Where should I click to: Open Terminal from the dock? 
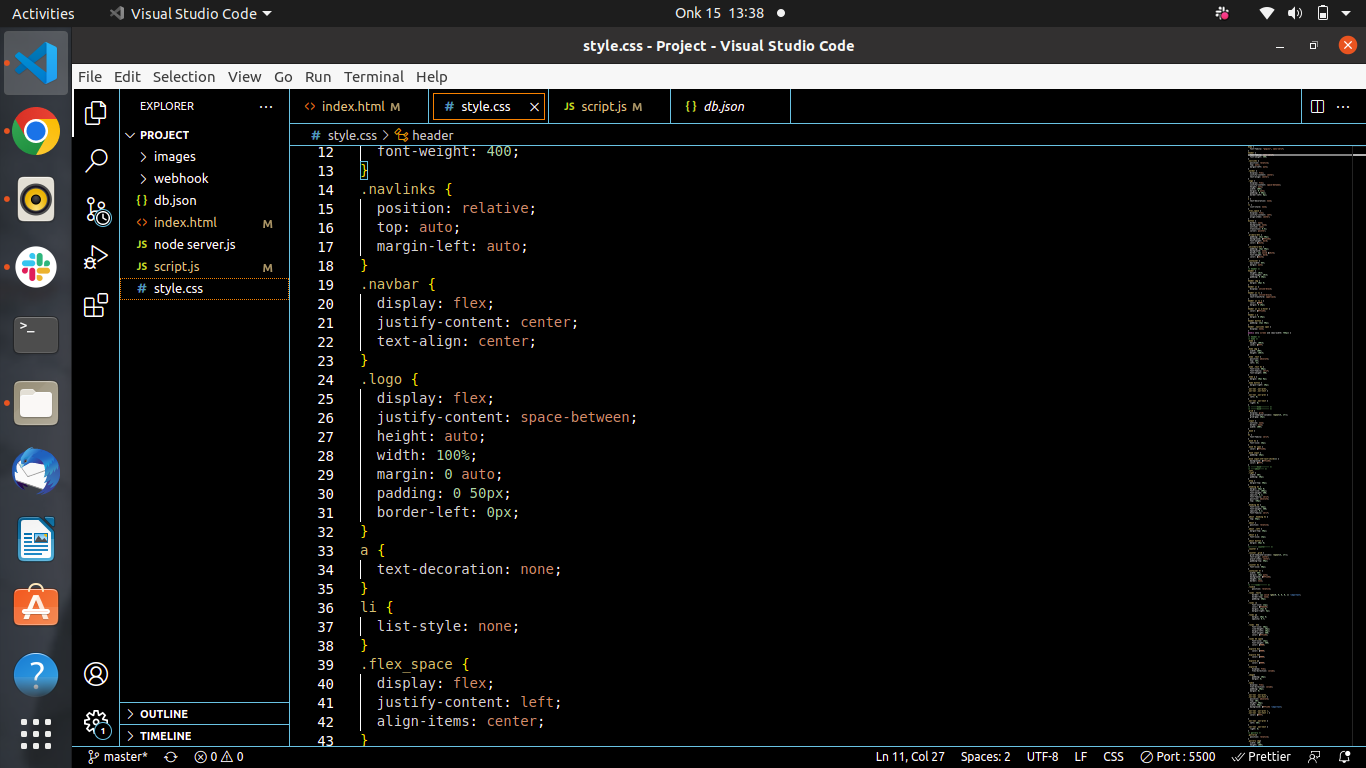pos(36,335)
